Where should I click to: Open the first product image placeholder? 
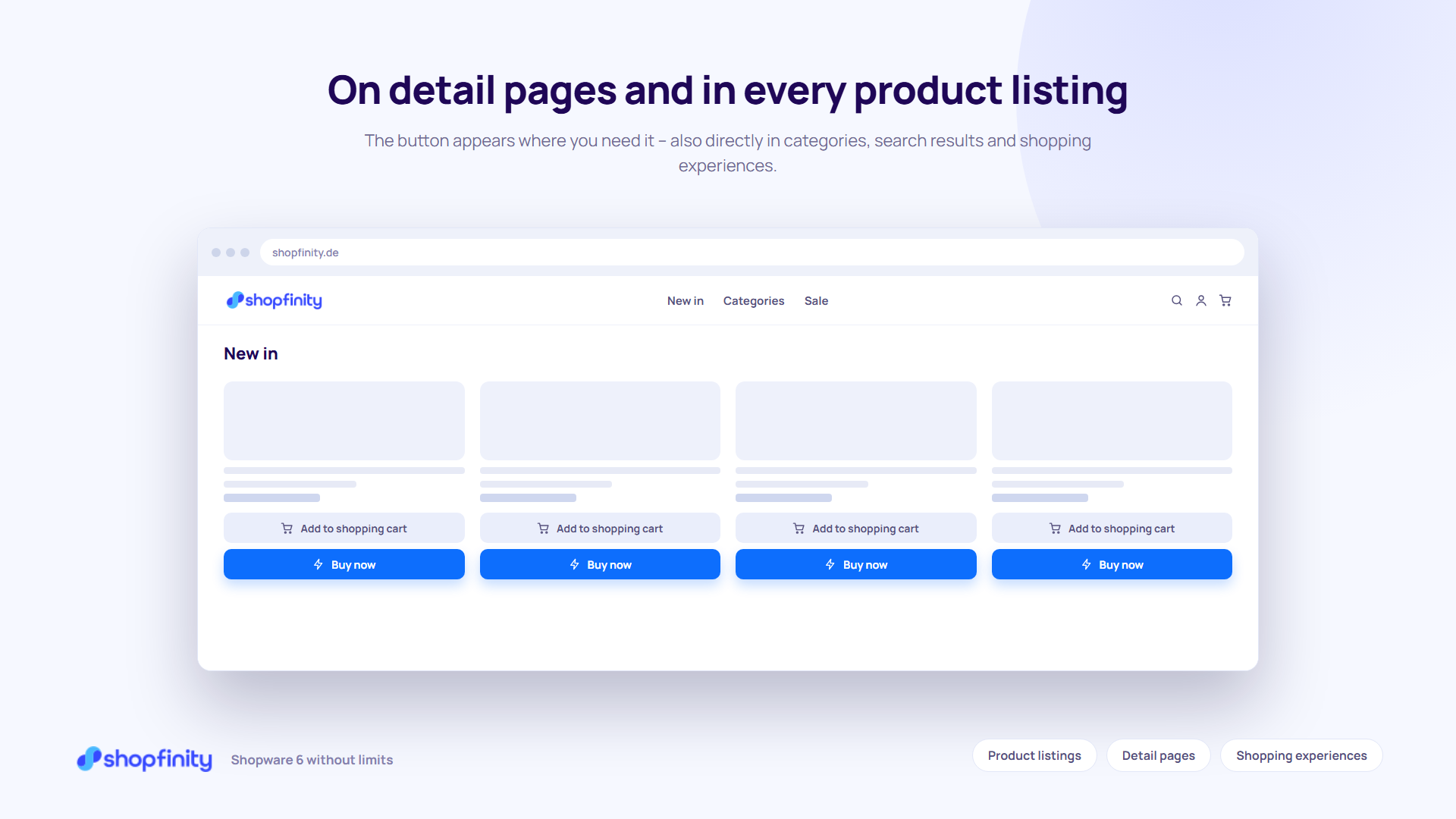click(x=344, y=421)
